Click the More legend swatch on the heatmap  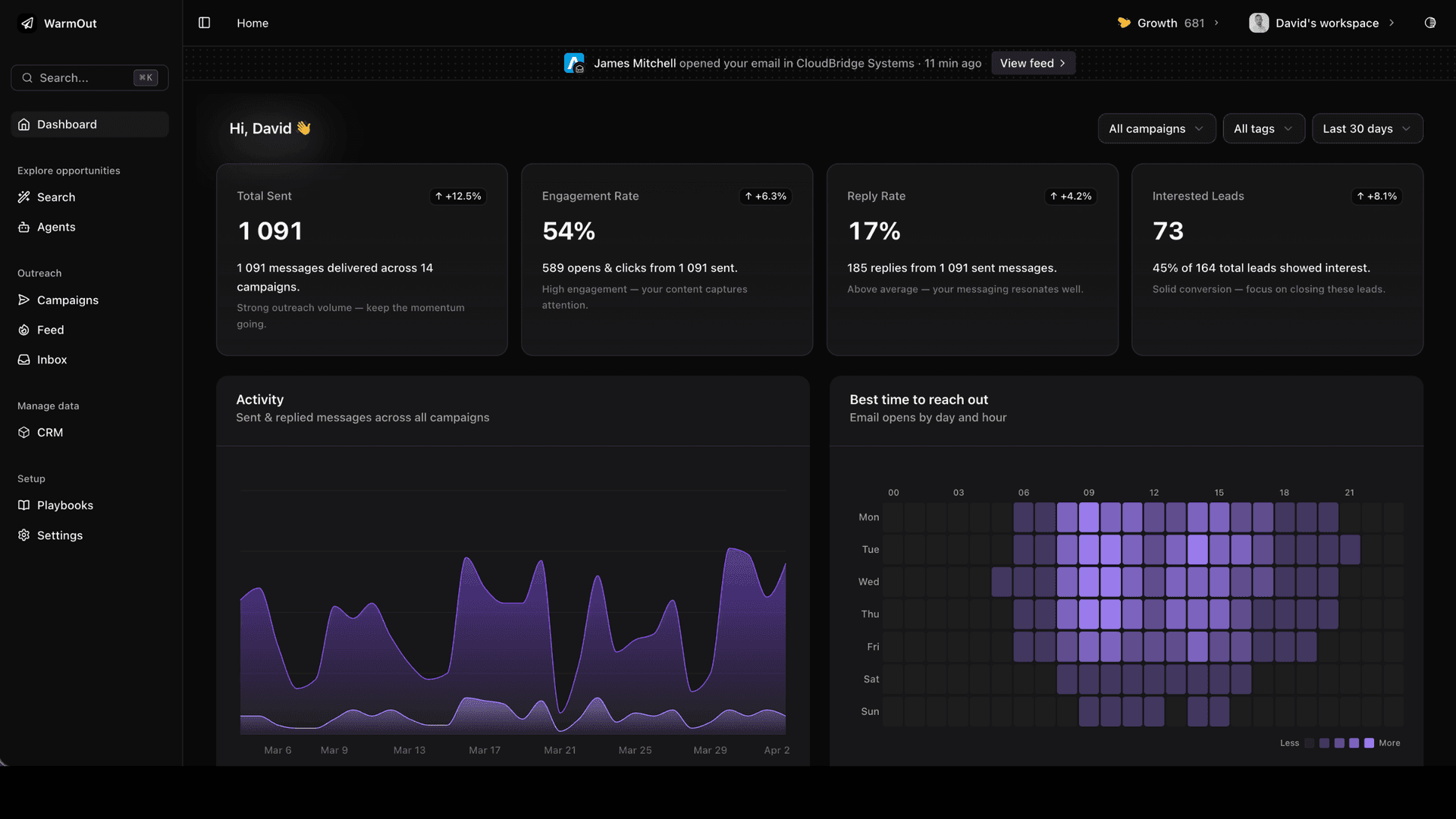pos(1369,743)
